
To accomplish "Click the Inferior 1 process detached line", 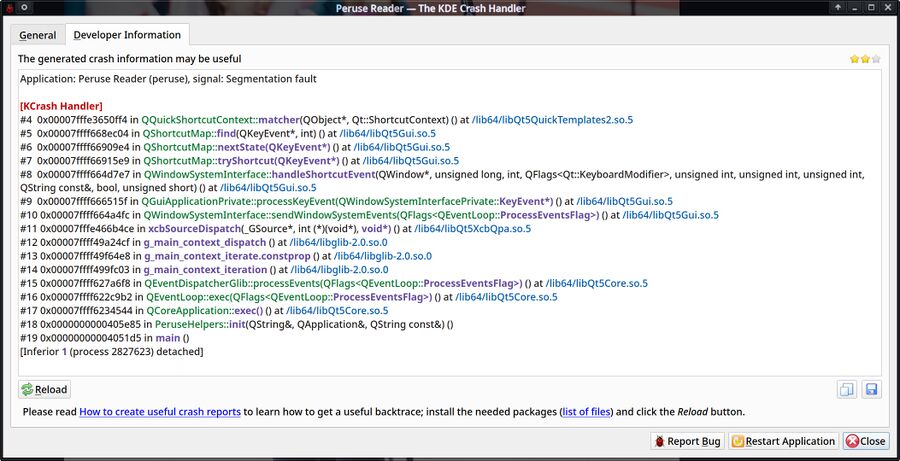I will pyautogui.click(x=111, y=351).
